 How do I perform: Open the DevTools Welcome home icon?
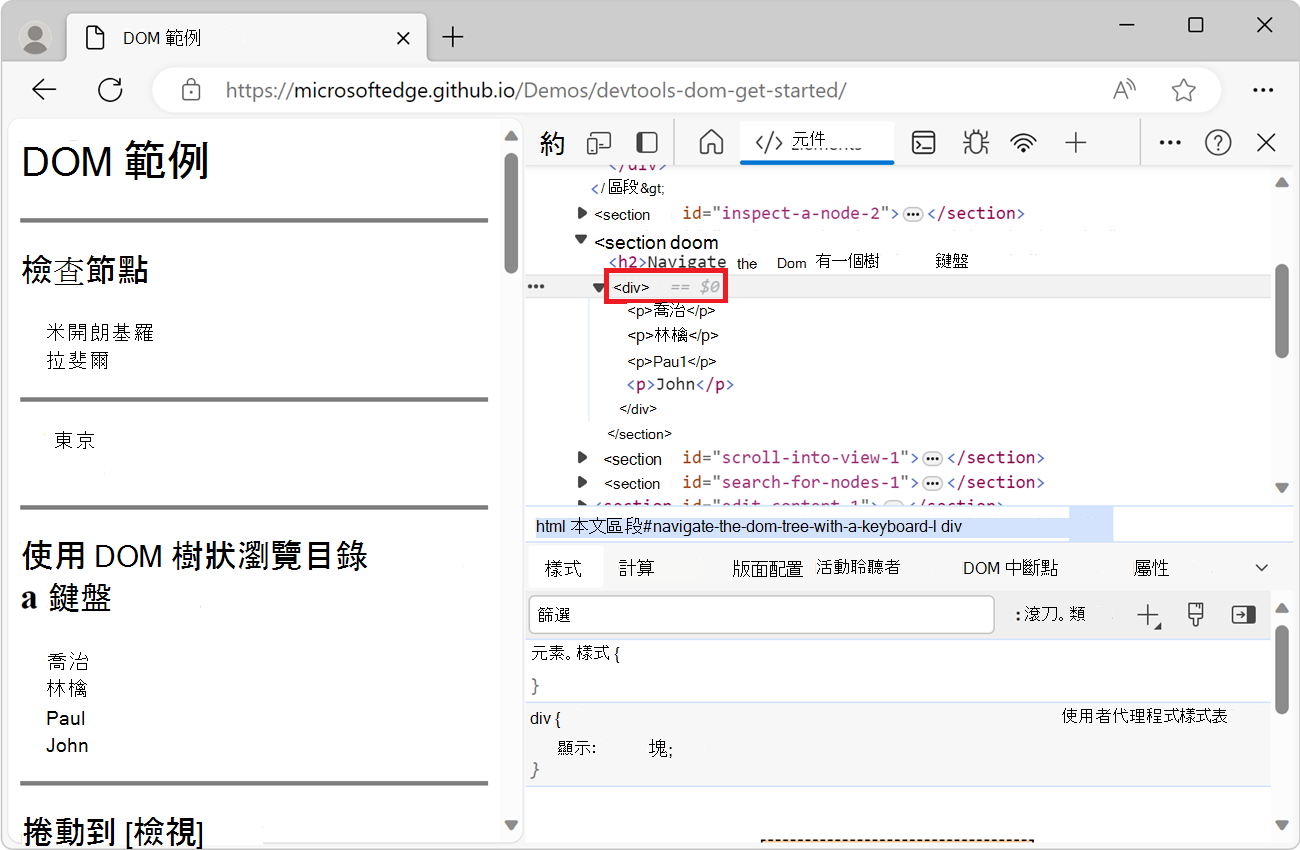click(x=711, y=143)
